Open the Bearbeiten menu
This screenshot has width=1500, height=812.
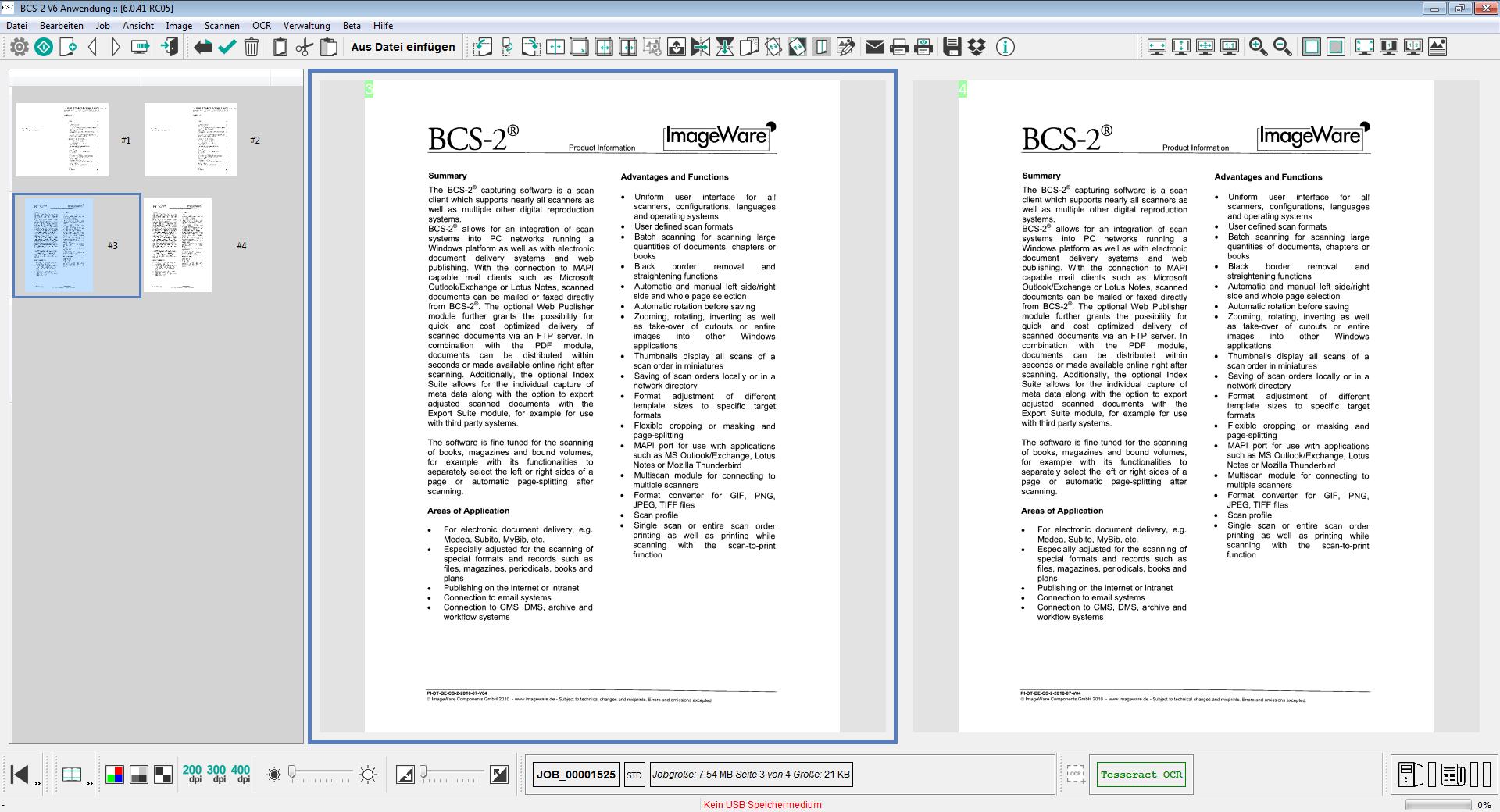coord(62,25)
